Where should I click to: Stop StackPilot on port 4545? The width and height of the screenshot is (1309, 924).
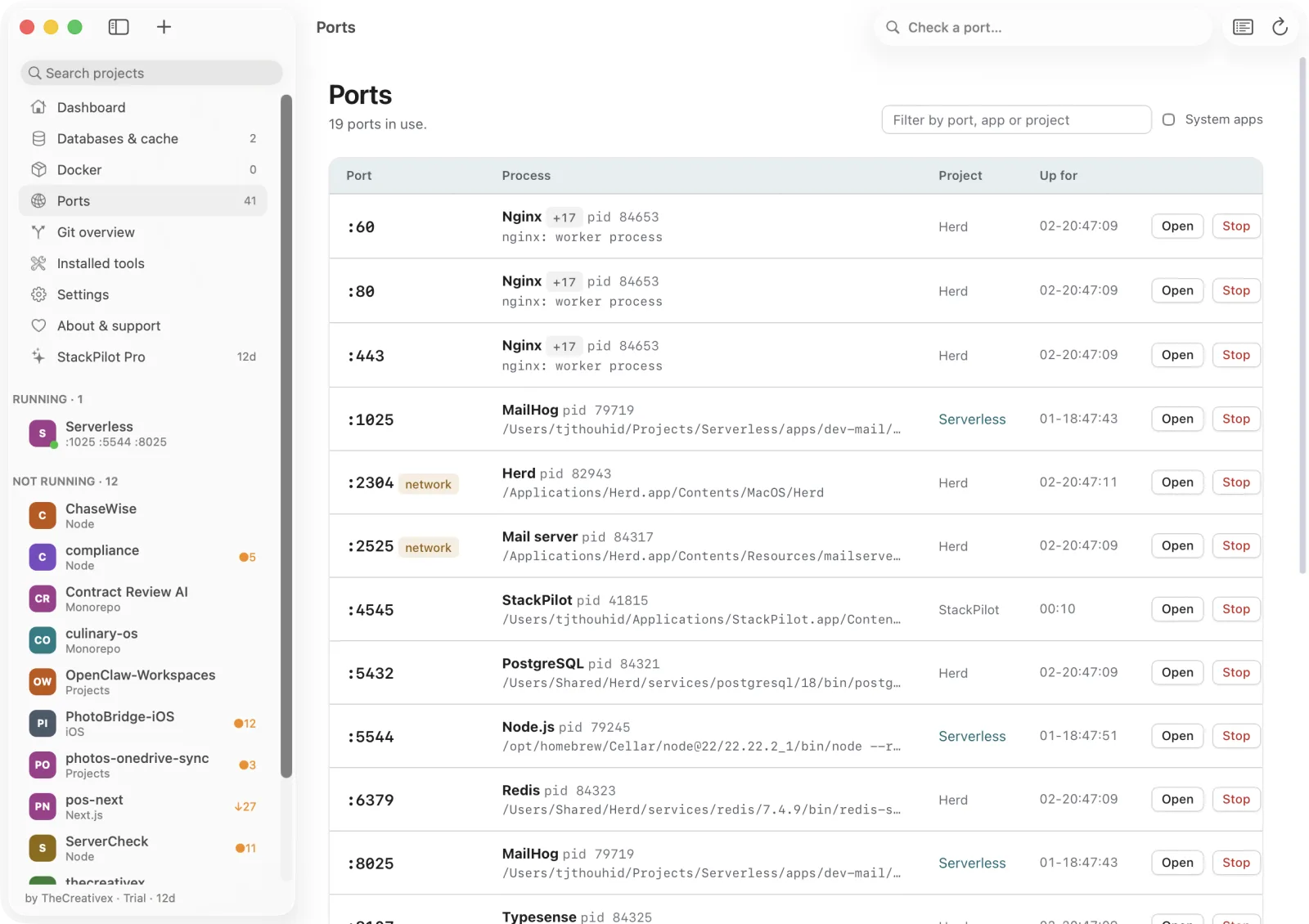pyautogui.click(x=1236, y=609)
